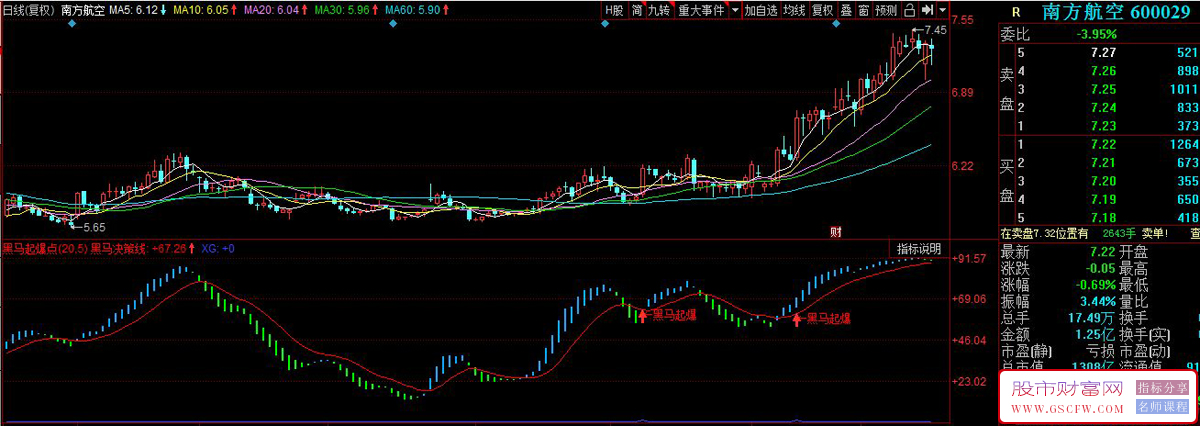Expand the last dropdown arrow in chart toolbar

click(x=943, y=10)
